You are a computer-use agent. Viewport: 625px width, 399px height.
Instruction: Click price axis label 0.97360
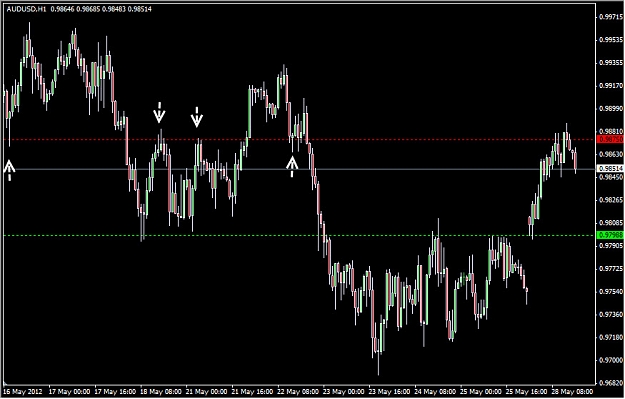[612, 314]
